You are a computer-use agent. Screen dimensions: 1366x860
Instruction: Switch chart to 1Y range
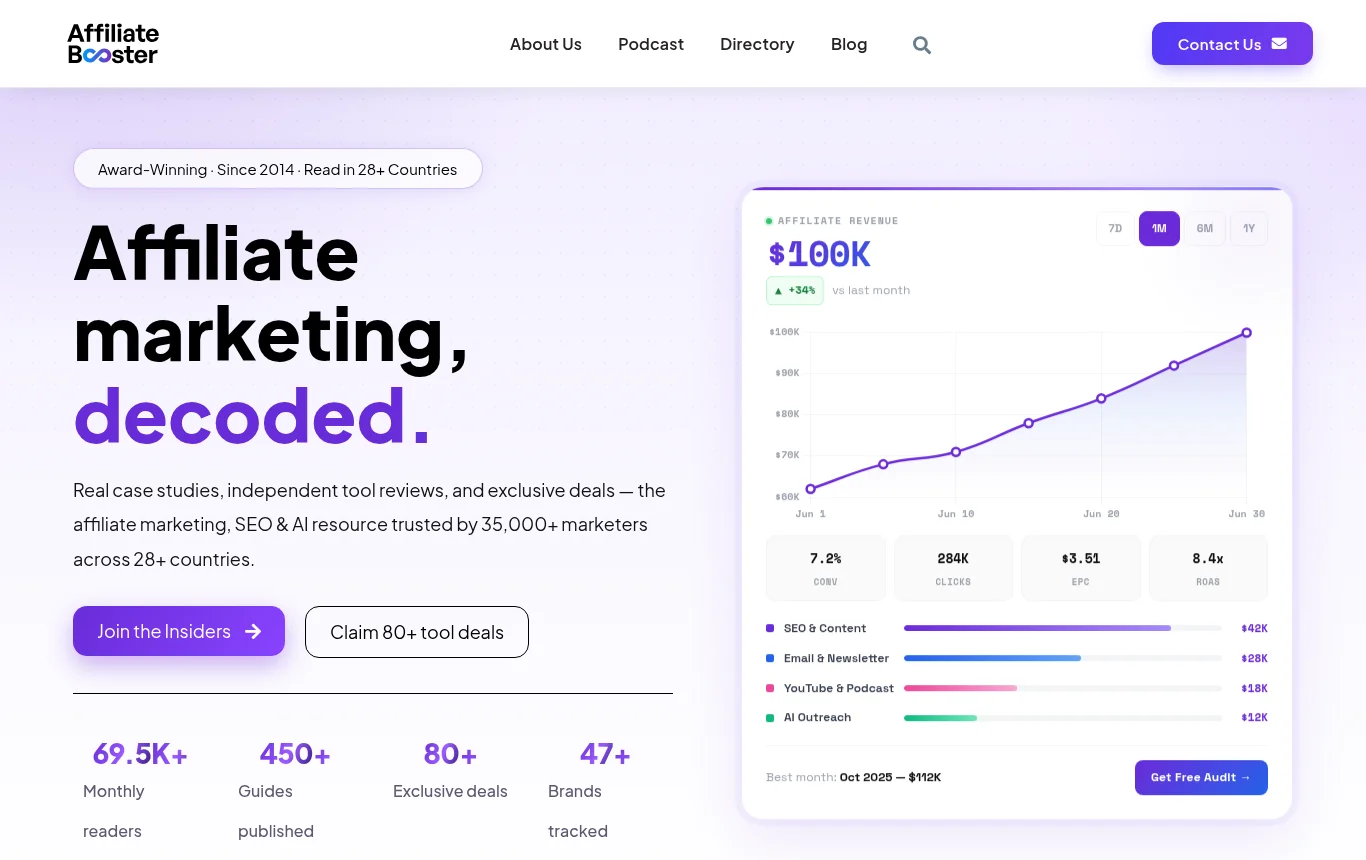tap(1249, 228)
